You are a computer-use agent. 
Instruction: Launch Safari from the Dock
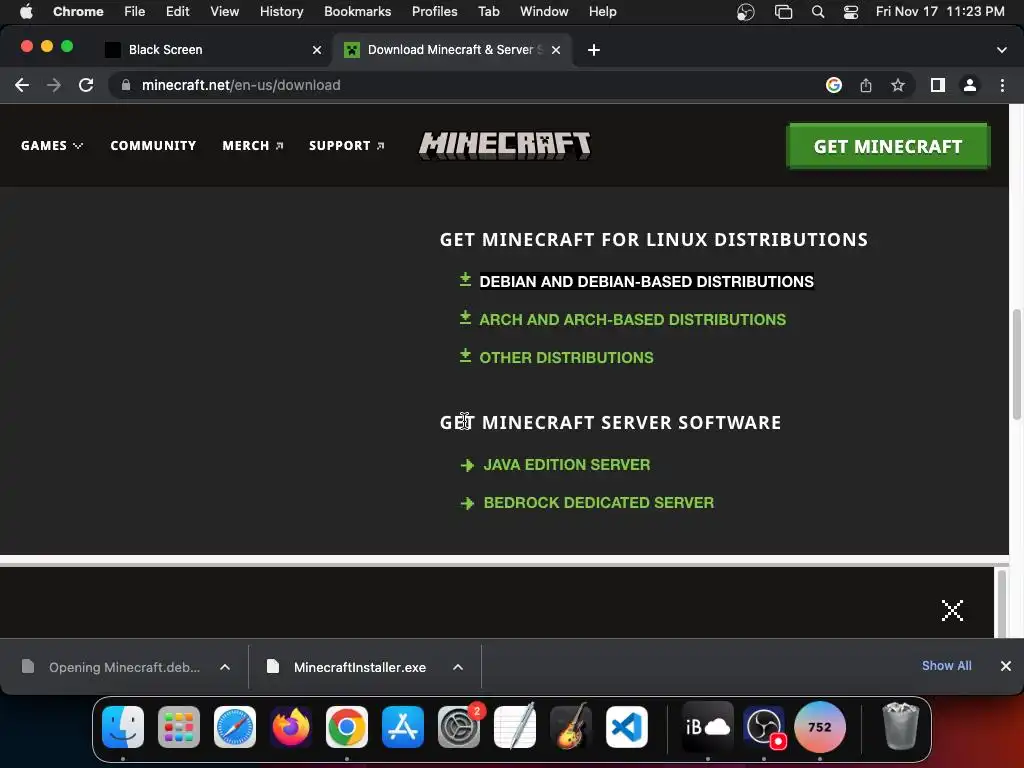234,727
